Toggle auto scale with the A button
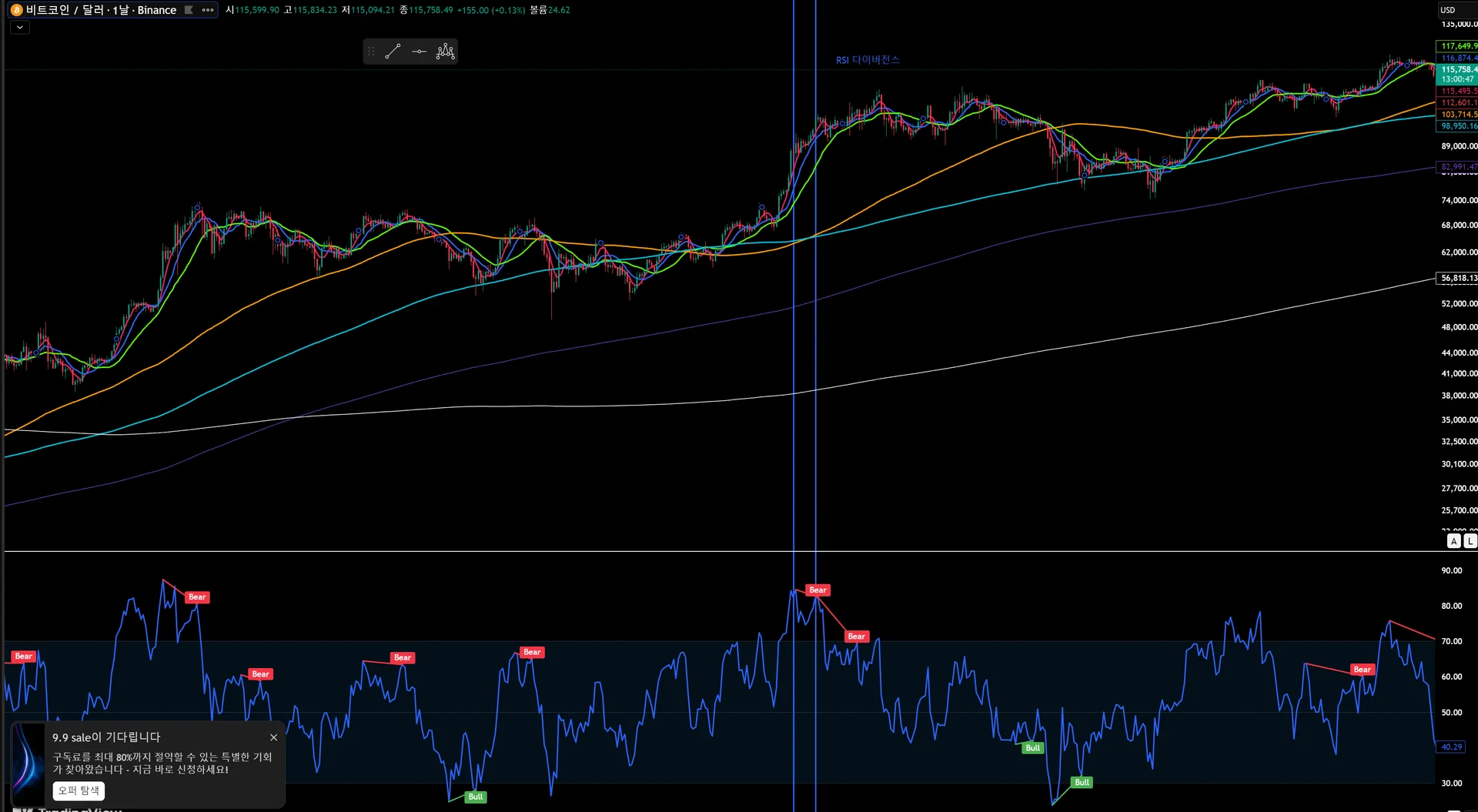Image resolution: width=1478 pixels, height=812 pixels. tap(1453, 541)
